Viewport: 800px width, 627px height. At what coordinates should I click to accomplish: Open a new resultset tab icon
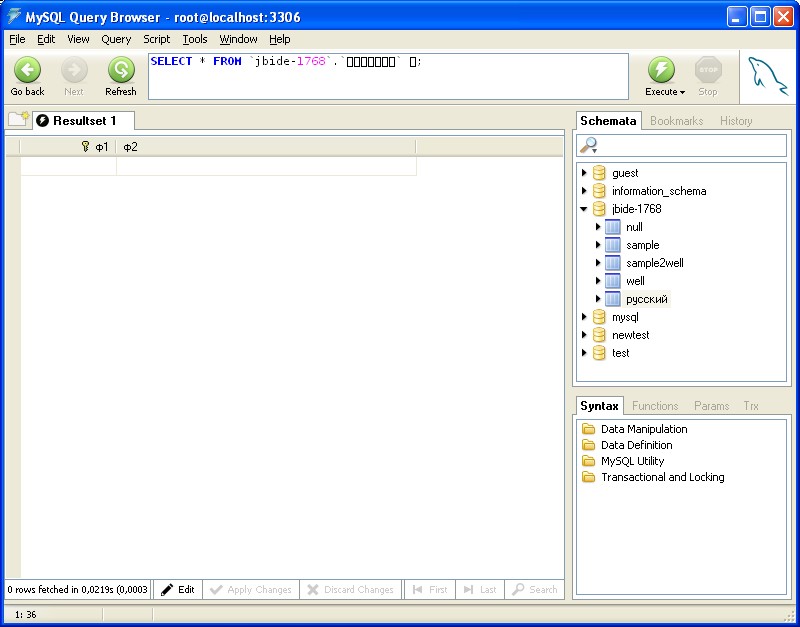pyautogui.click(x=19, y=119)
